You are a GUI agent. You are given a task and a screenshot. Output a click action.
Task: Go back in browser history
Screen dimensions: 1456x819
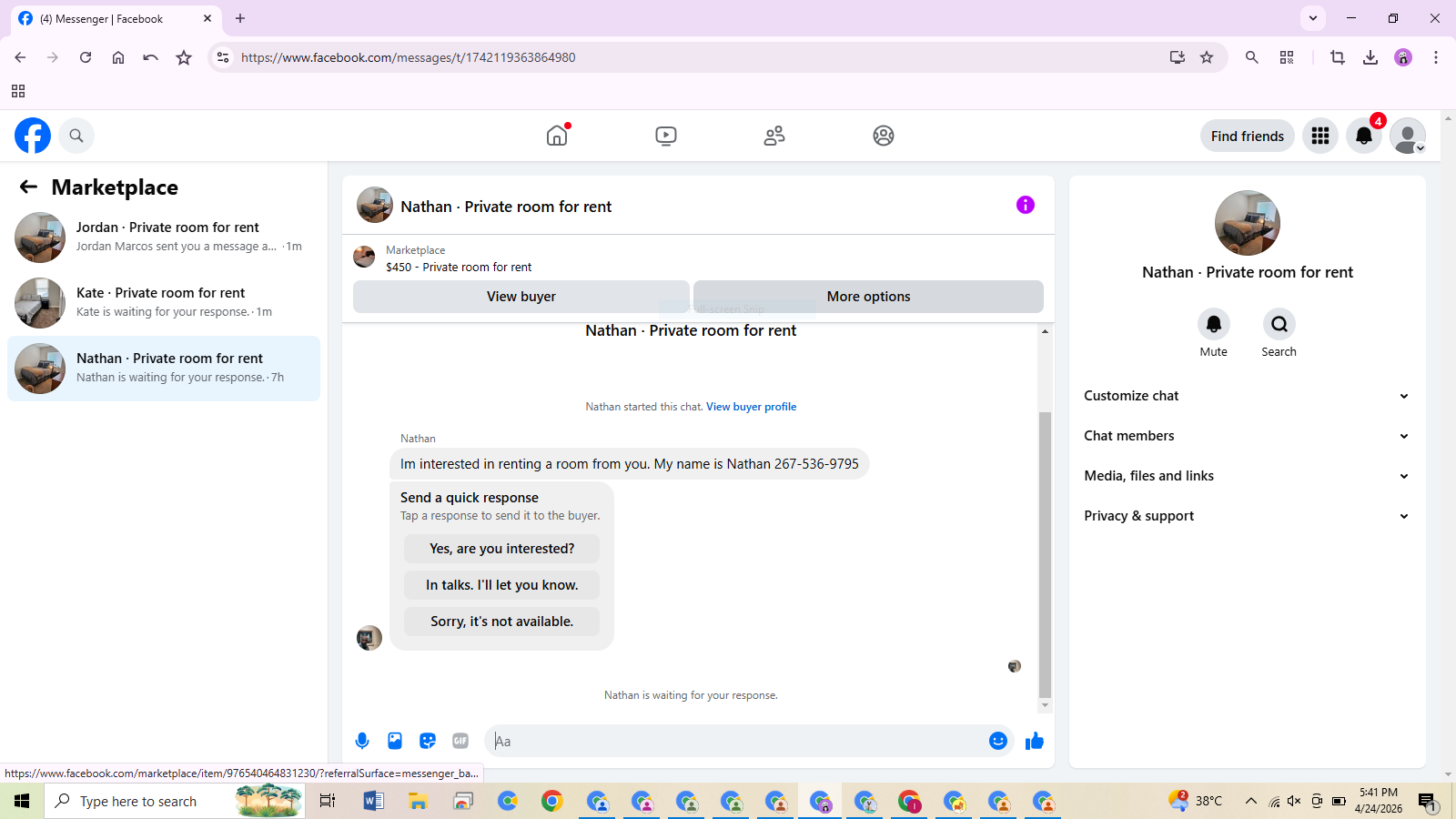20,57
